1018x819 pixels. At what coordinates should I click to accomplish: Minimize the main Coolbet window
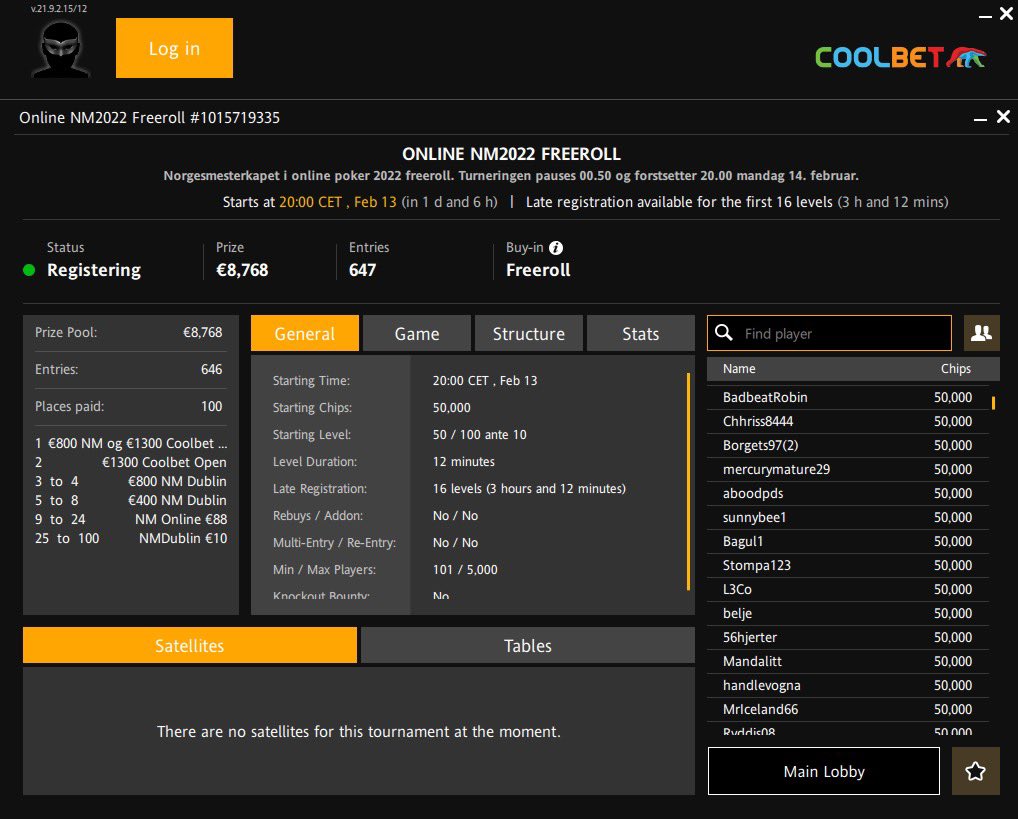985,16
